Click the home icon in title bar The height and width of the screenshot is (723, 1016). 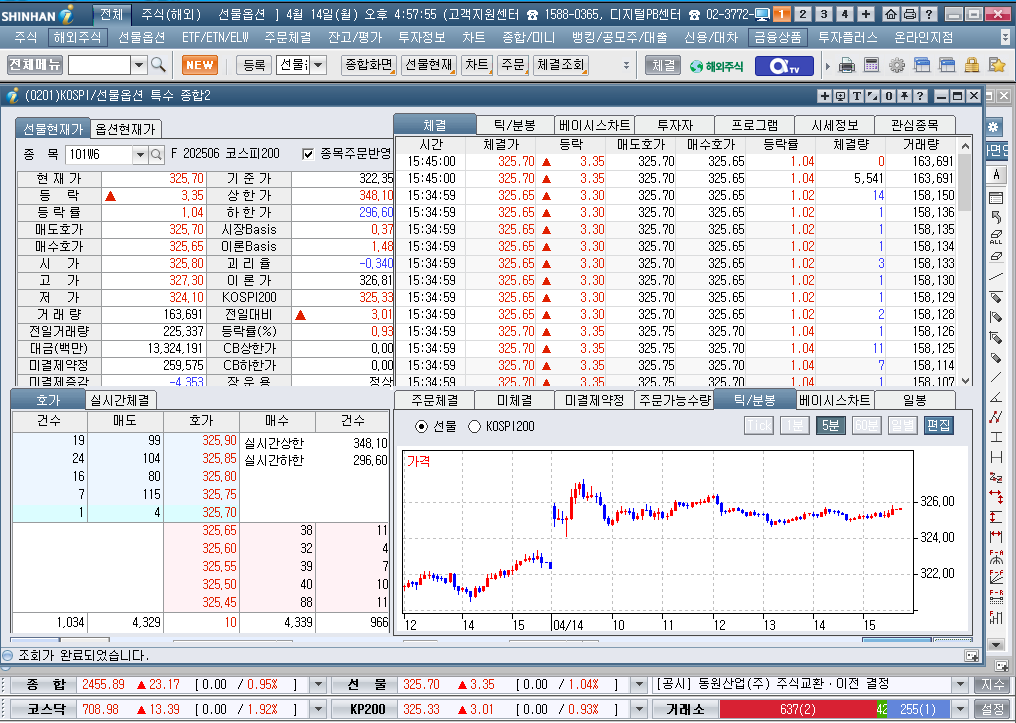click(x=892, y=14)
